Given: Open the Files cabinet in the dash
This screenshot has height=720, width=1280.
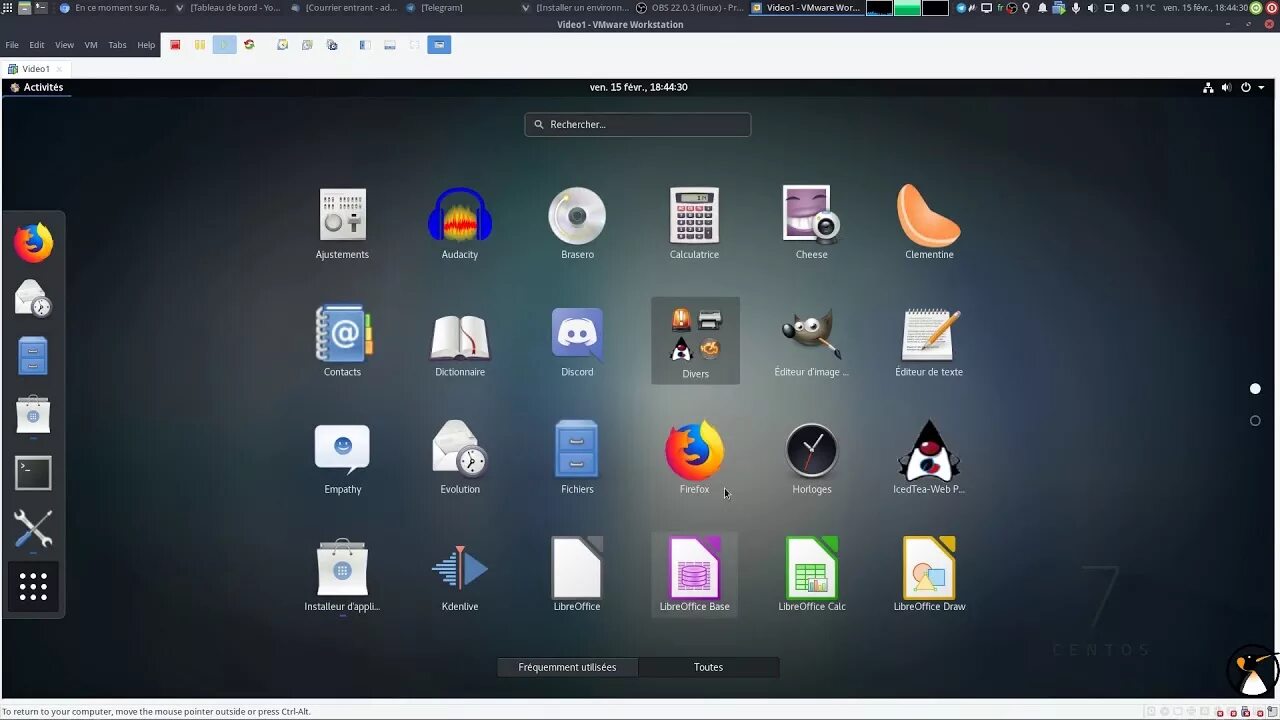Looking at the screenshot, I should pos(33,356).
